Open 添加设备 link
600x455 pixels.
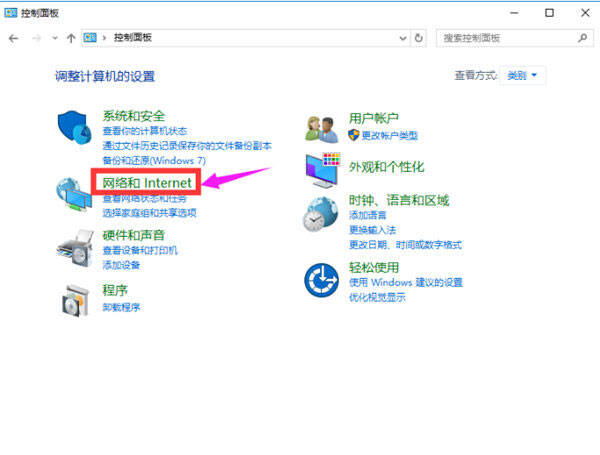(x=121, y=265)
